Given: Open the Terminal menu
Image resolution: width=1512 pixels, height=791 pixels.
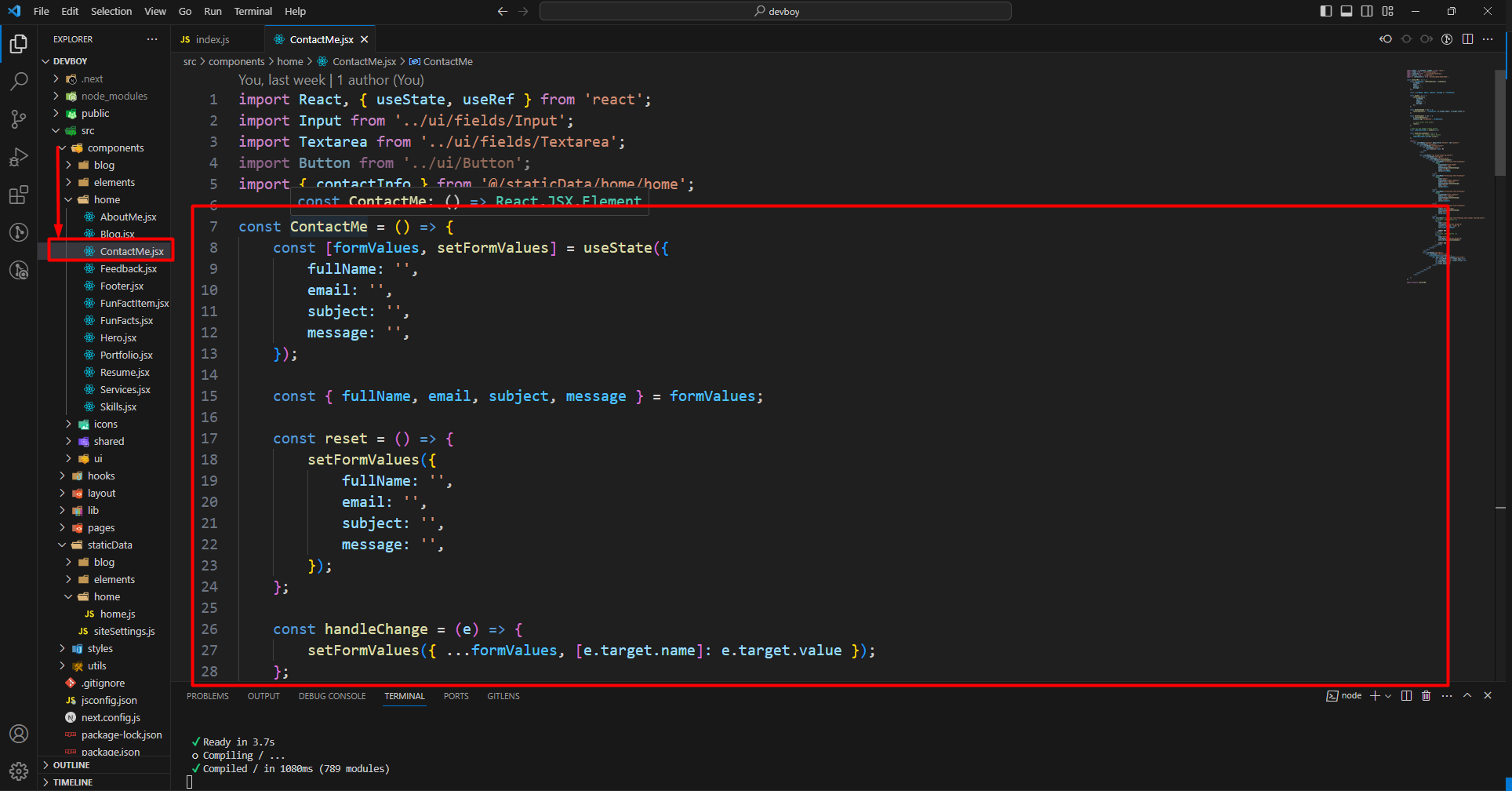Looking at the screenshot, I should point(253,11).
